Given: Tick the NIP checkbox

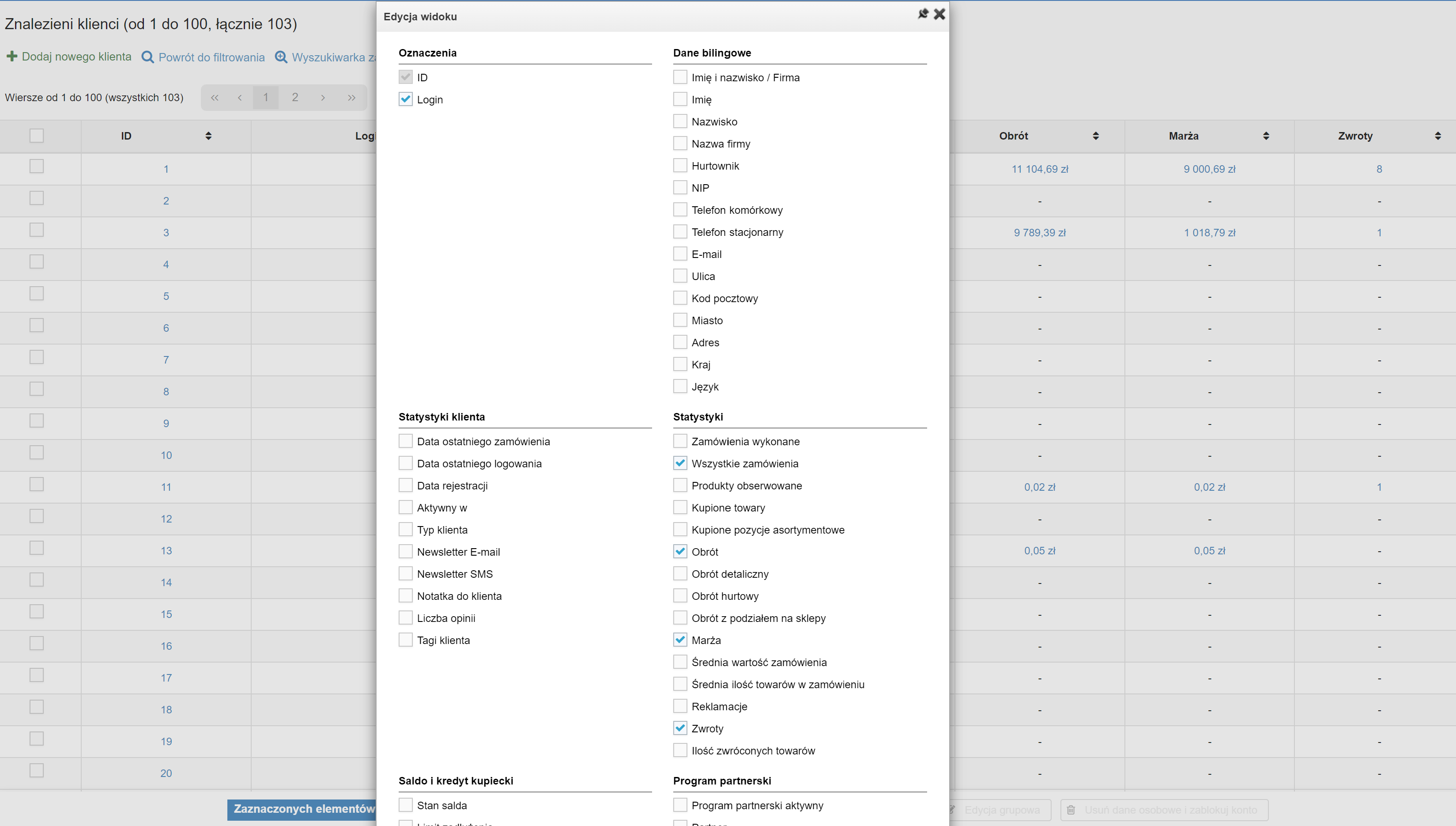Looking at the screenshot, I should 680,188.
